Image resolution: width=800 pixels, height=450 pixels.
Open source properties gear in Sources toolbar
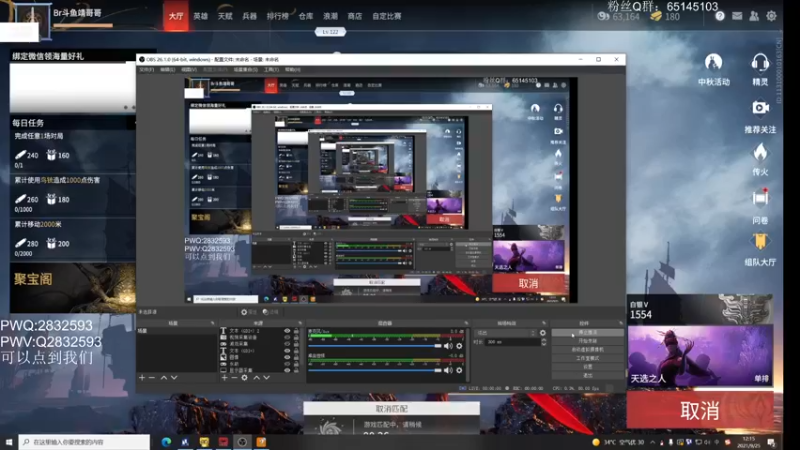244,378
